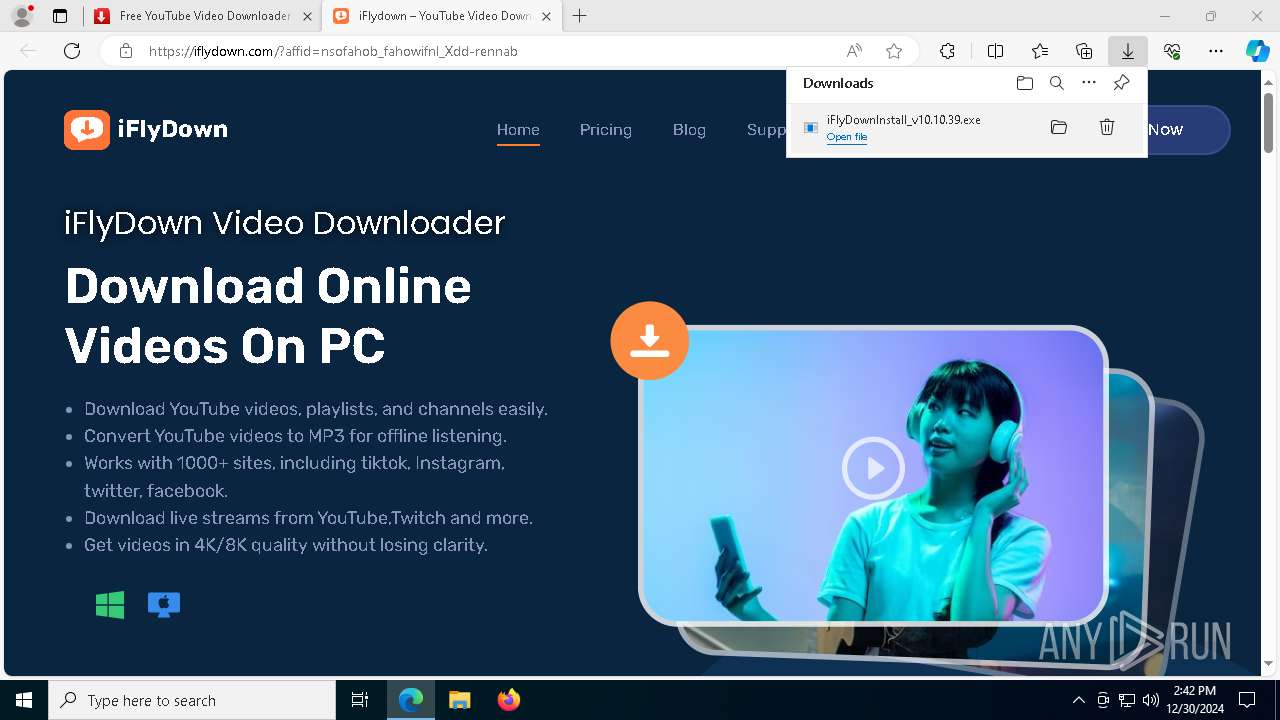Select the Mac platform icon
1280x720 pixels.
[x=164, y=604]
